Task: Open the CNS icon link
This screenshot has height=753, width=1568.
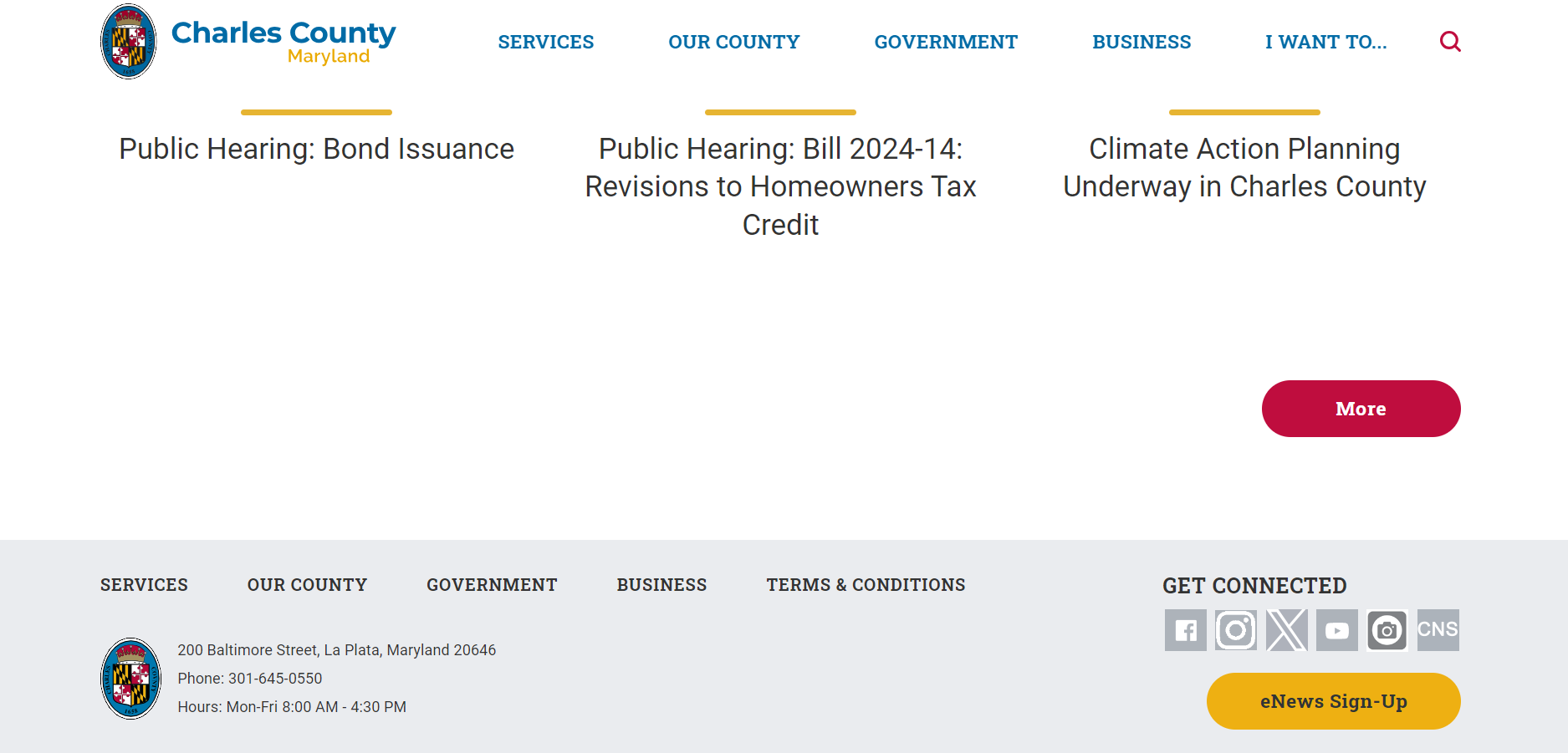Action: click(x=1438, y=630)
